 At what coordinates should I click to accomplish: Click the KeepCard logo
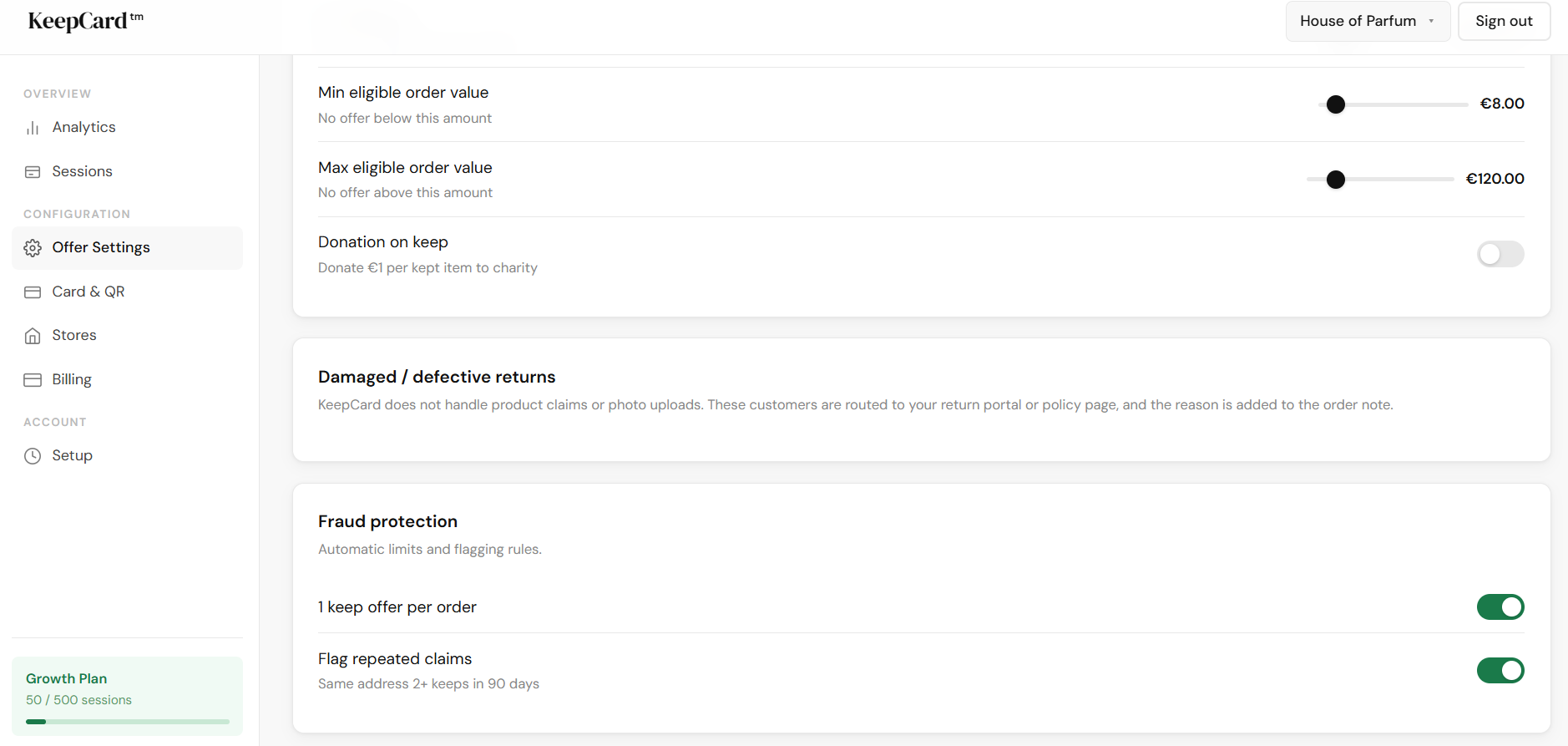click(x=86, y=21)
